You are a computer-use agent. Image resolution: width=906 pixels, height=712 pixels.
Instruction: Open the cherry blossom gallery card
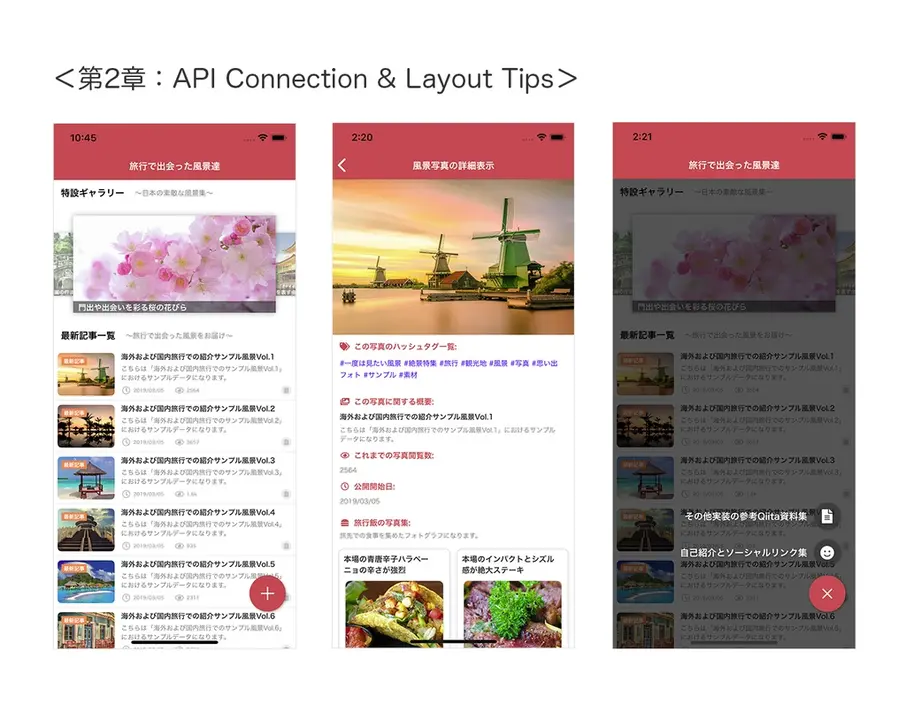[174, 264]
